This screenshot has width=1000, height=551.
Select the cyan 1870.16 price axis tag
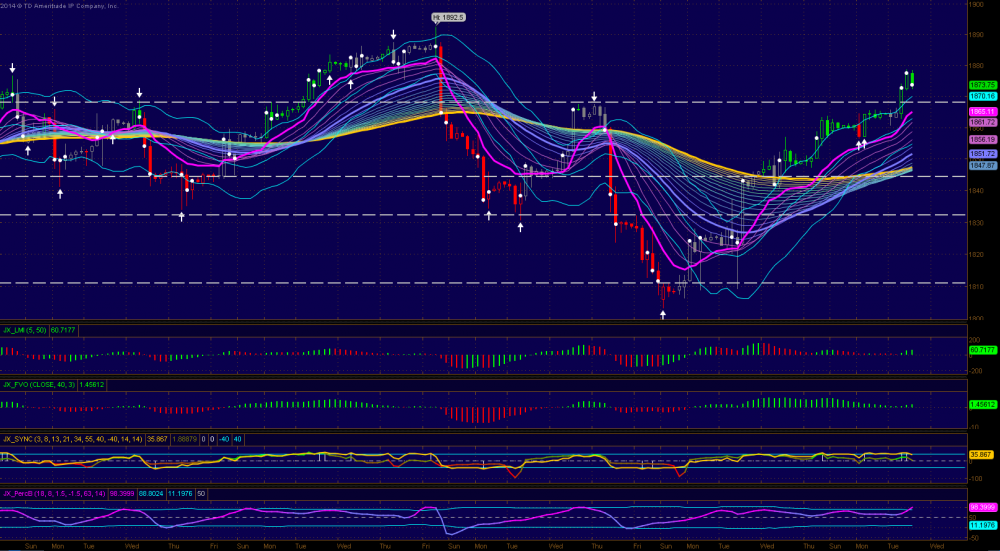pyautogui.click(x=981, y=96)
